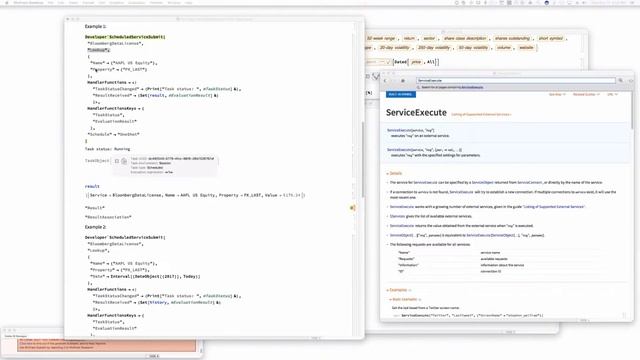Click the 'Example 2:' heading text

pos(96,227)
